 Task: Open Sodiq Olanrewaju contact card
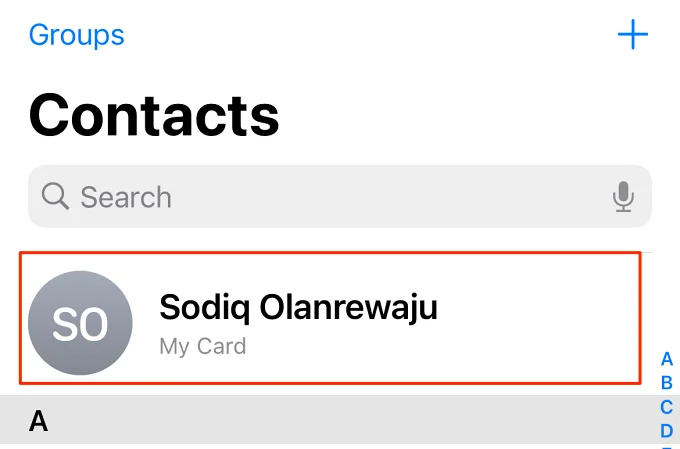click(x=330, y=318)
